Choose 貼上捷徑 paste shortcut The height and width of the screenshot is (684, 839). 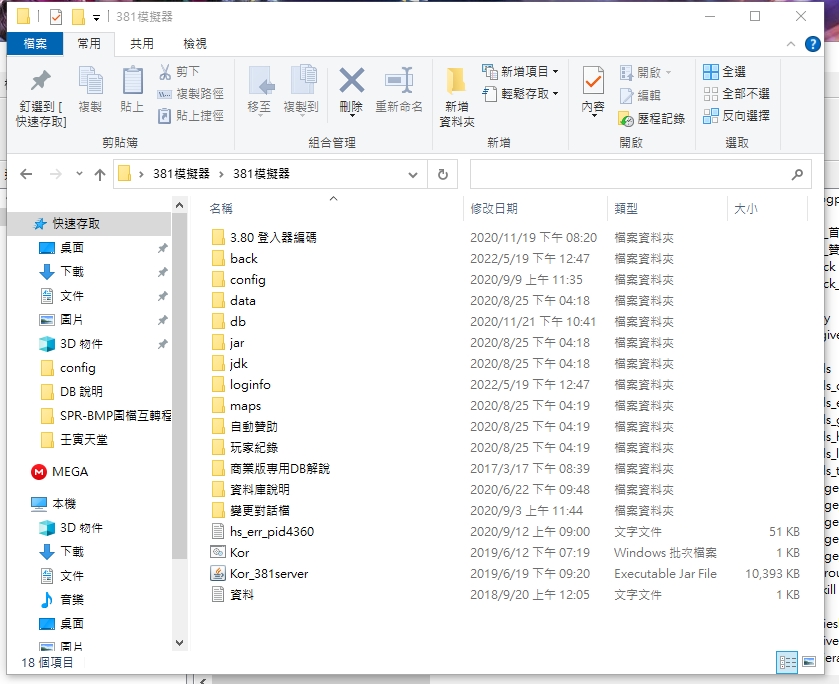pos(190,116)
